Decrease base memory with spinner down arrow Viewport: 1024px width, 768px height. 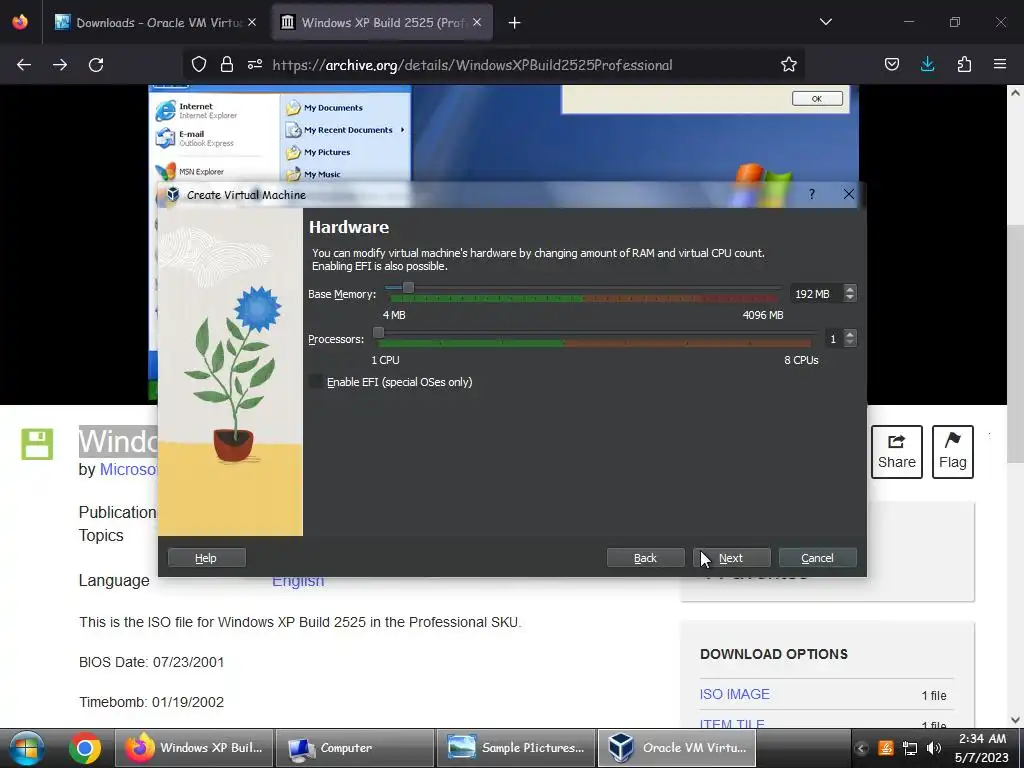tap(850, 298)
